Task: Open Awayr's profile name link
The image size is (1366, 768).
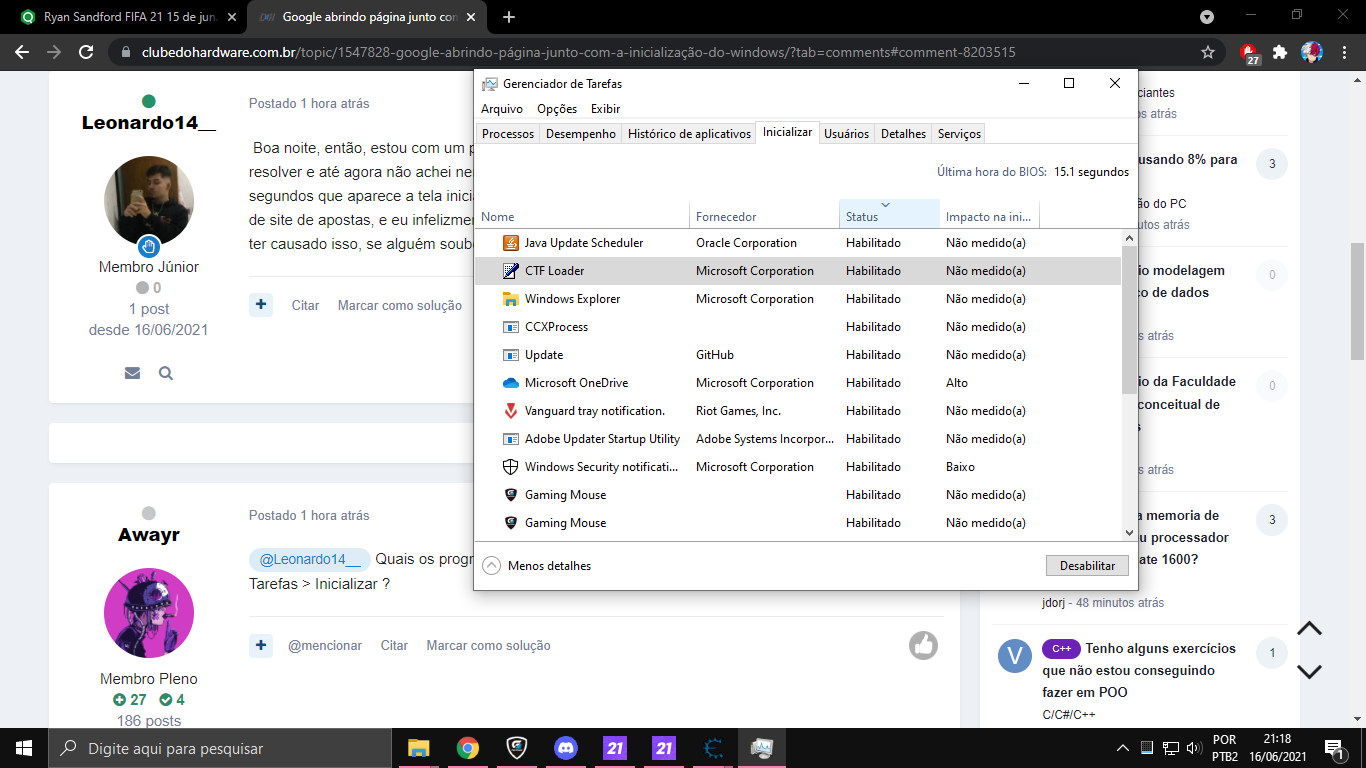Action: pos(149,535)
